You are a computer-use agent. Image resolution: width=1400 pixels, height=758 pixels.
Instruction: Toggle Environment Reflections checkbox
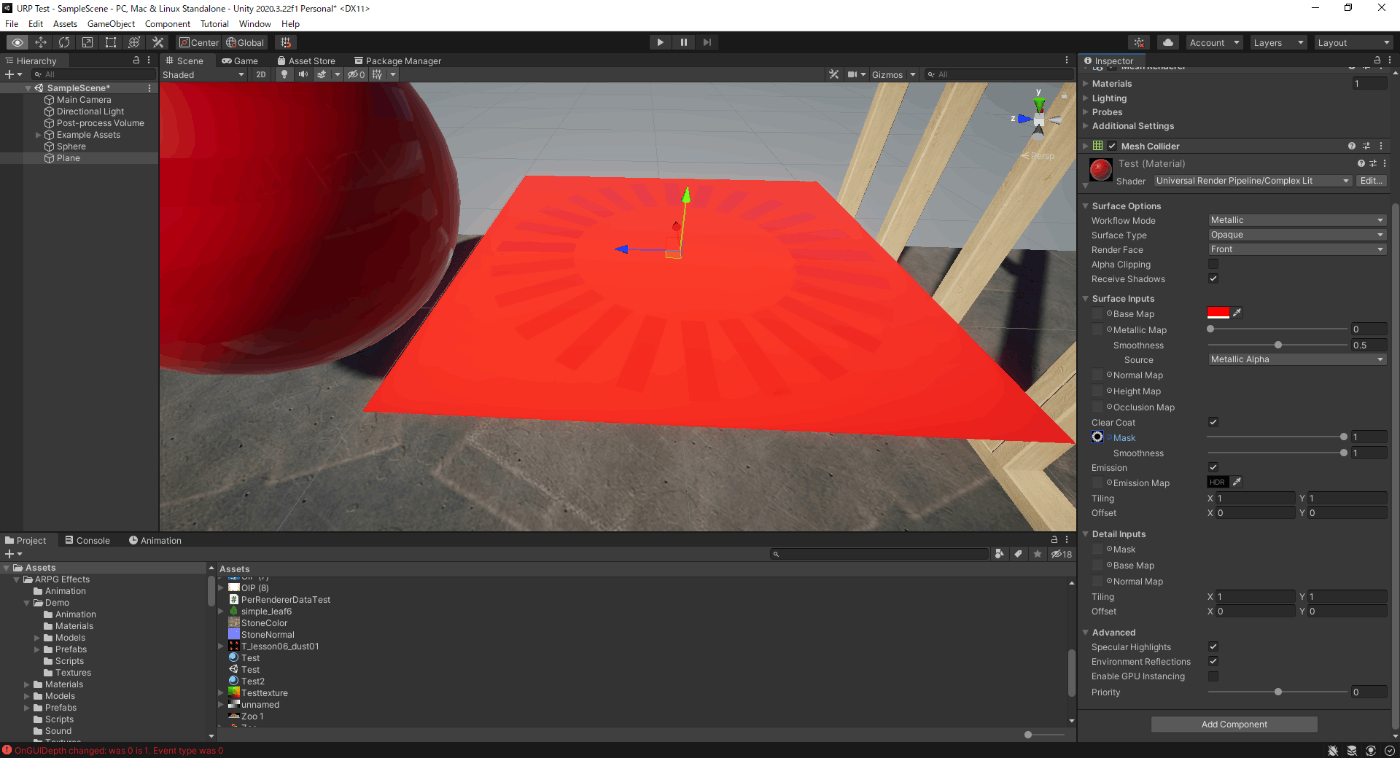tap(1213, 662)
